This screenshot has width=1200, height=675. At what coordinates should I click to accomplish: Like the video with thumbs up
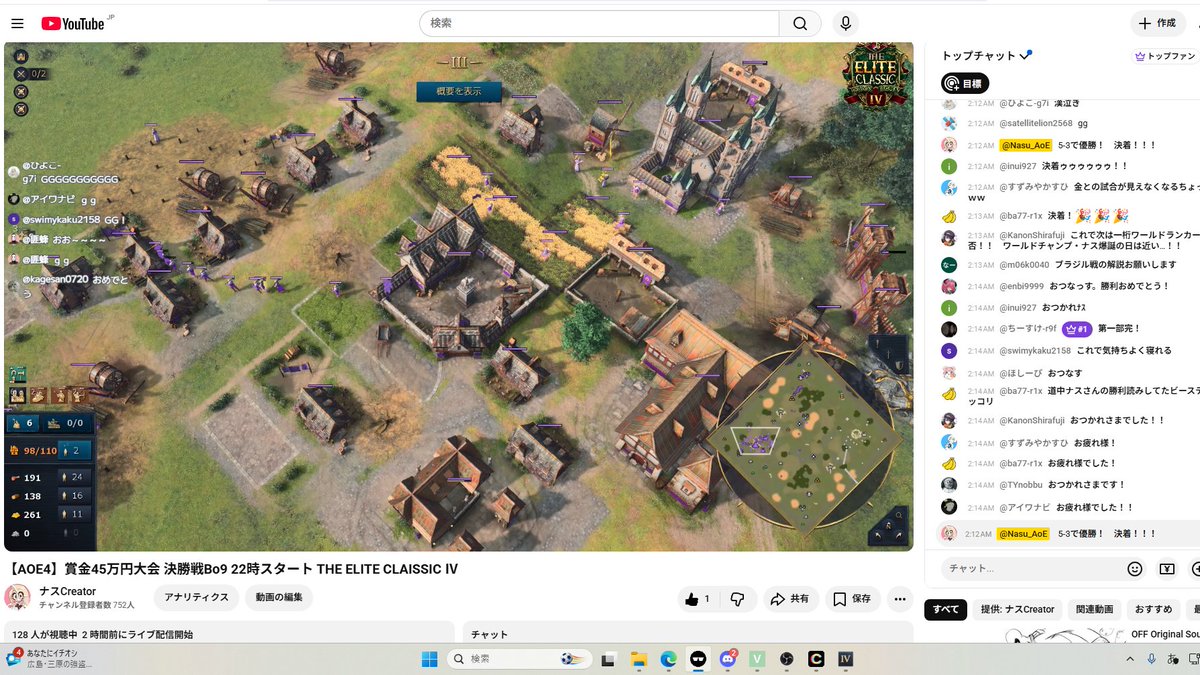click(x=697, y=599)
